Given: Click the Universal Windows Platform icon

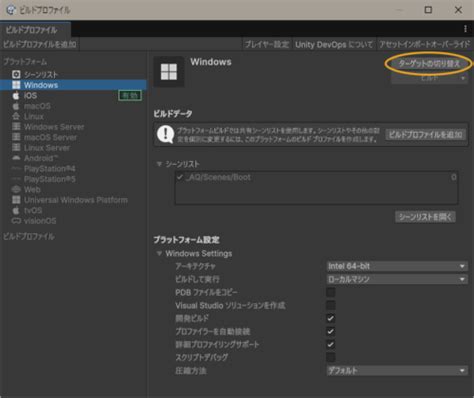Looking at the screenshot, I should 16,200.
